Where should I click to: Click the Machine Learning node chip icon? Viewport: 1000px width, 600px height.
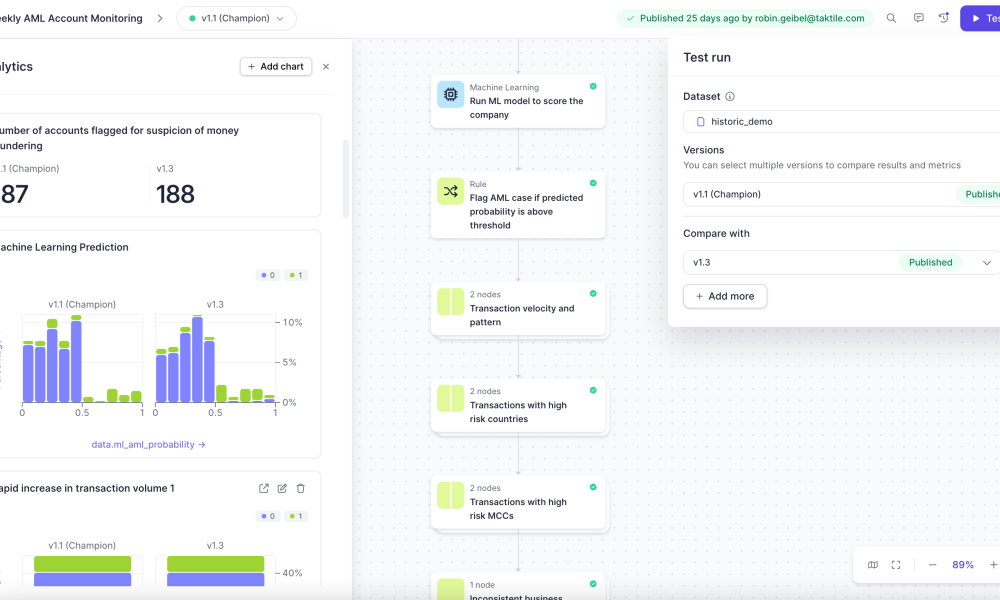pyautogui.click(x=450, y=94)
